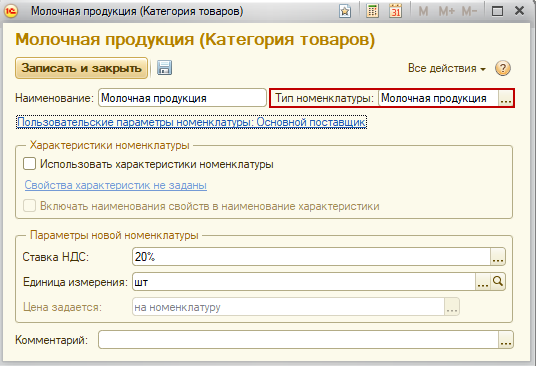Click the 1C application logo icon

pos(11,11)
